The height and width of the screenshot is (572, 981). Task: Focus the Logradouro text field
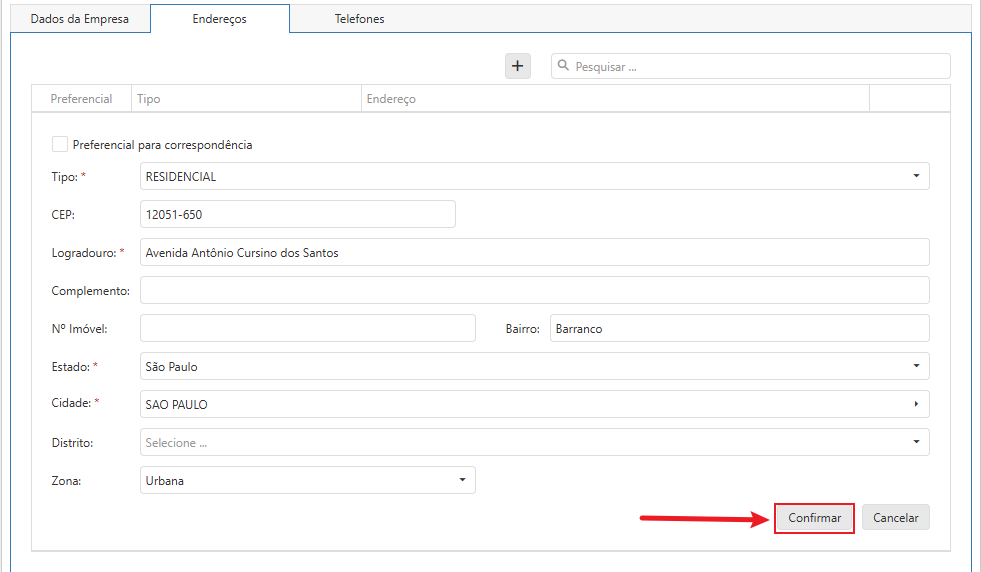tap(535, 252)
